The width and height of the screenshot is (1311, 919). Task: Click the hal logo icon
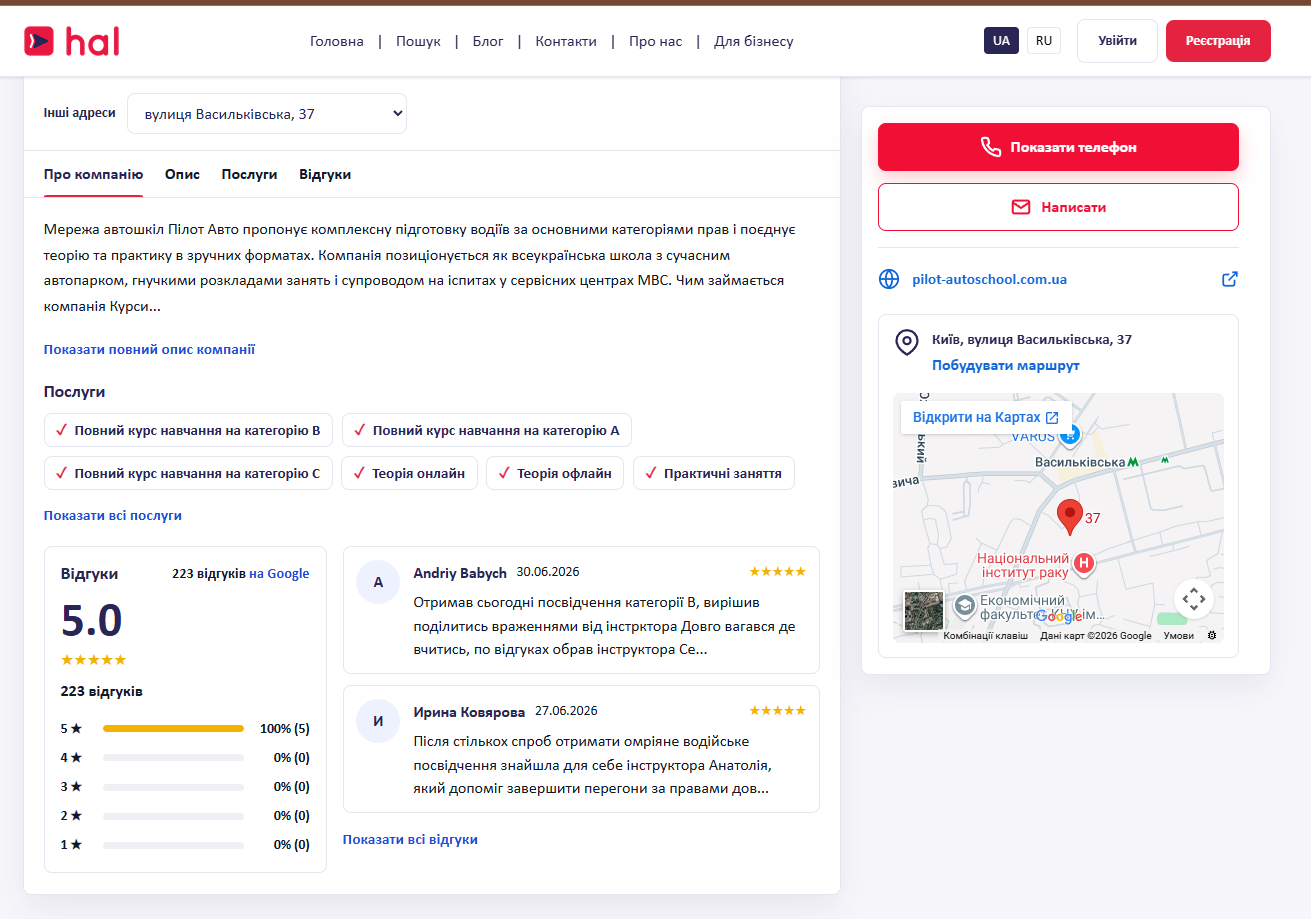pos(40,41)
